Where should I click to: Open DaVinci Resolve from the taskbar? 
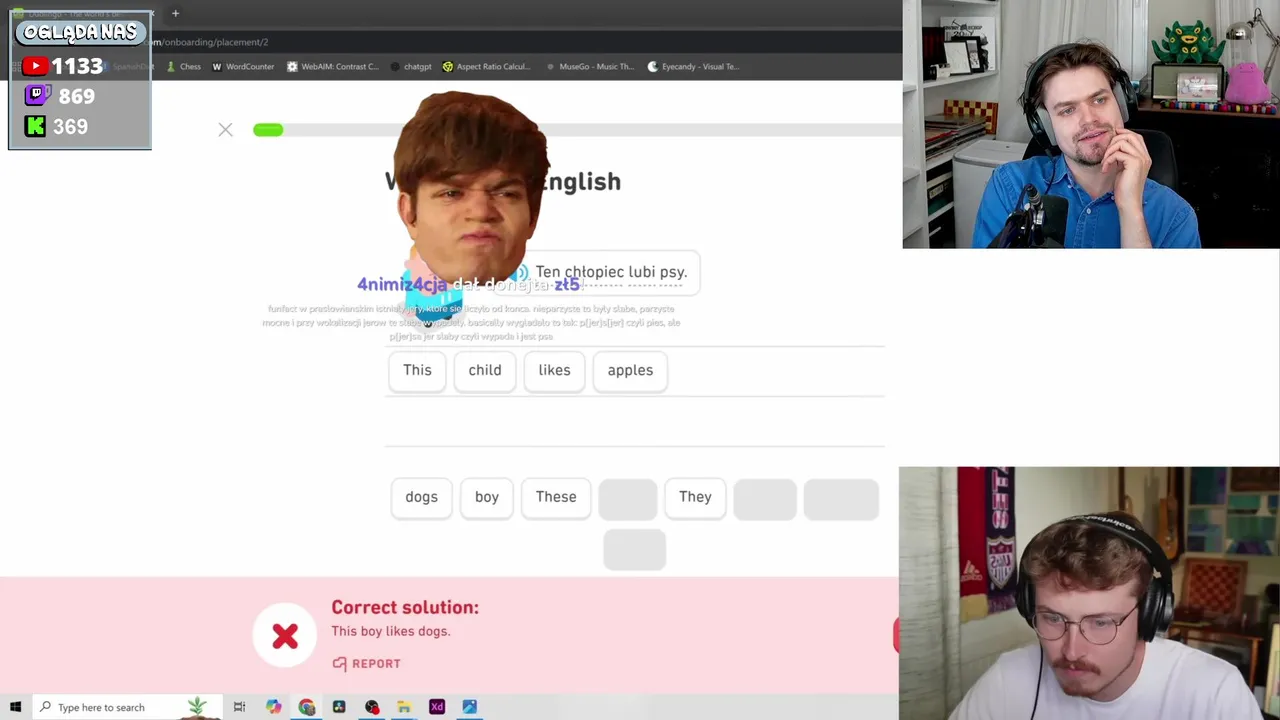point(339,707)
